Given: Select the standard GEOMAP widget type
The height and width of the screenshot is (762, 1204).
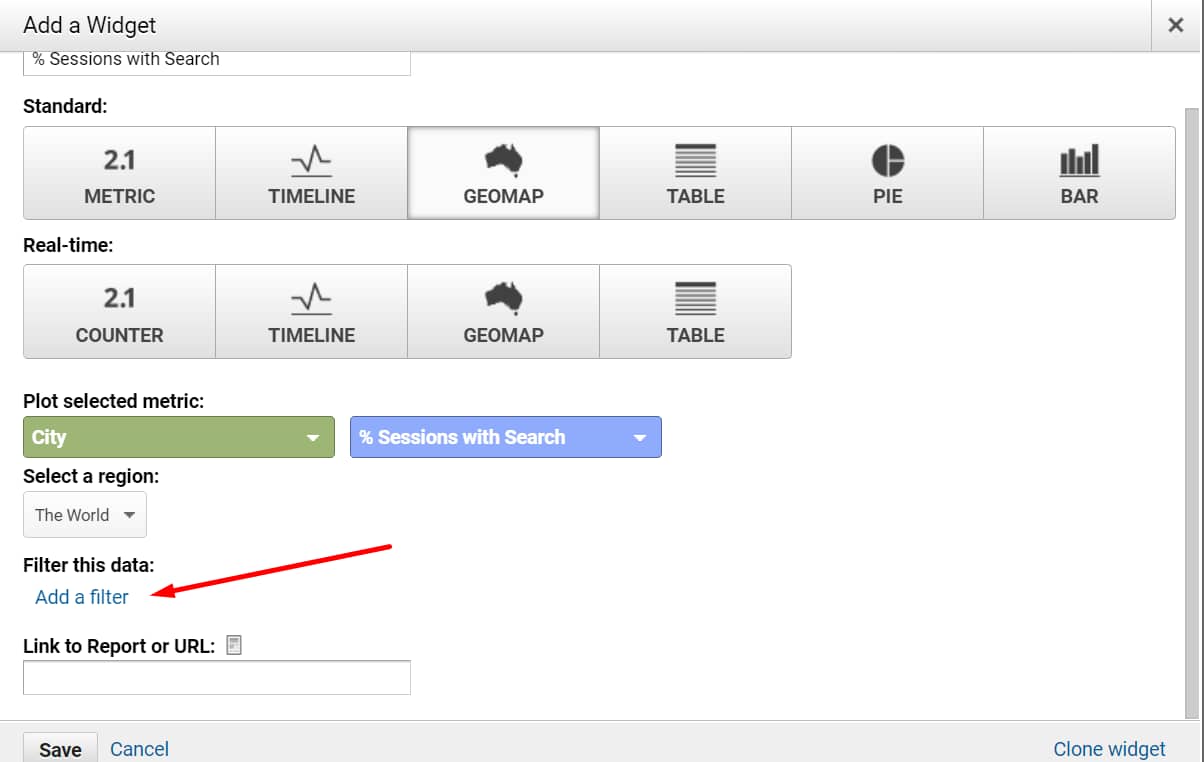Looking at the screenshot, I should 503,173.
